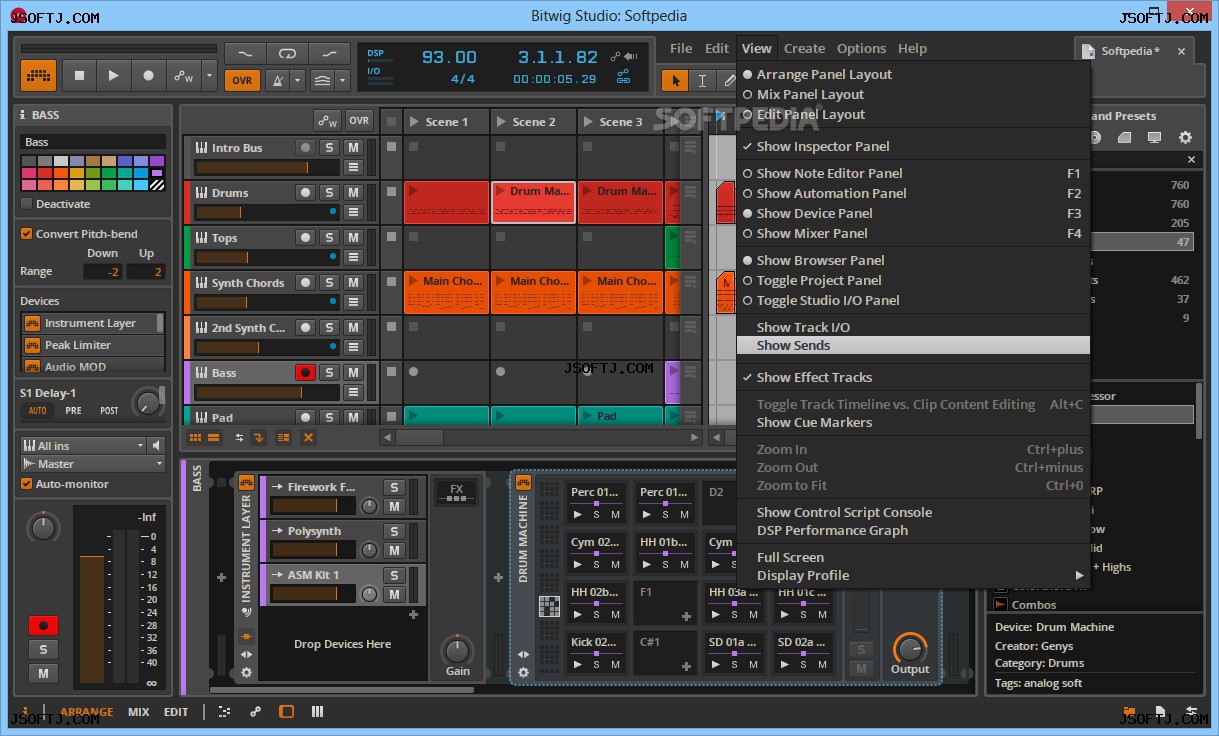Screen dimensions: 1219x736
Task: Open the File menu
Action: coord(681,48)
